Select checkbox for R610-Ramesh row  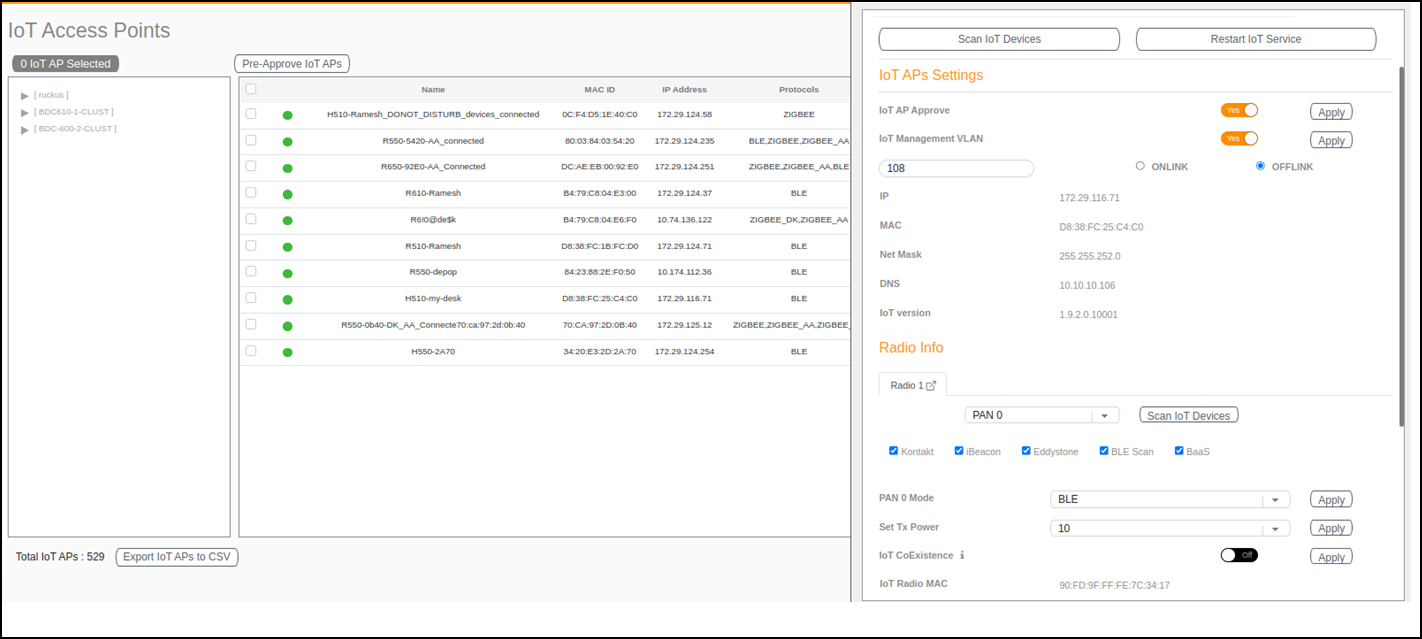pyautogui.click(x=251, y=192)
